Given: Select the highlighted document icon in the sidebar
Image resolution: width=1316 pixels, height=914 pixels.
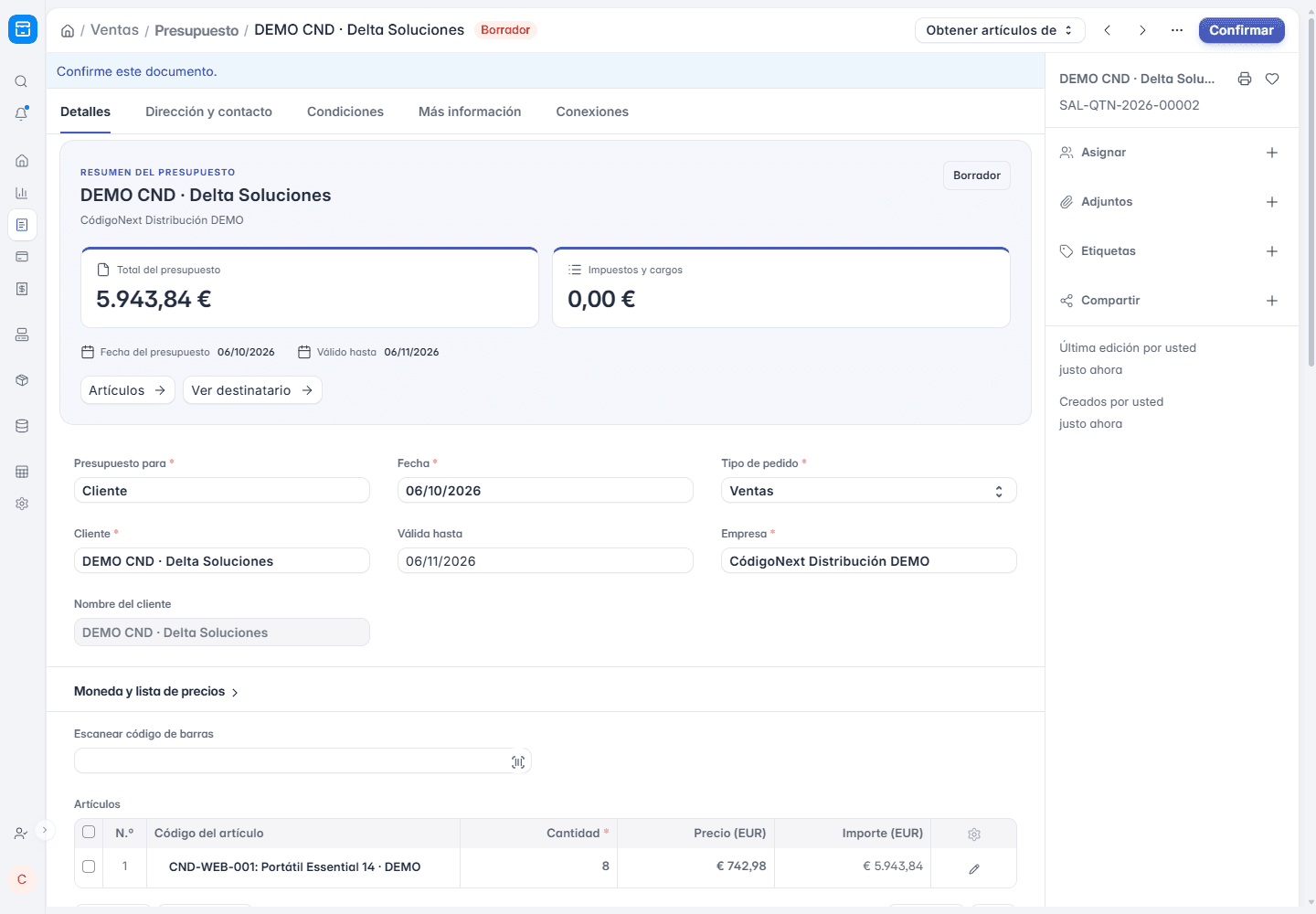Looking at the screenshot, I should [22, 225].
